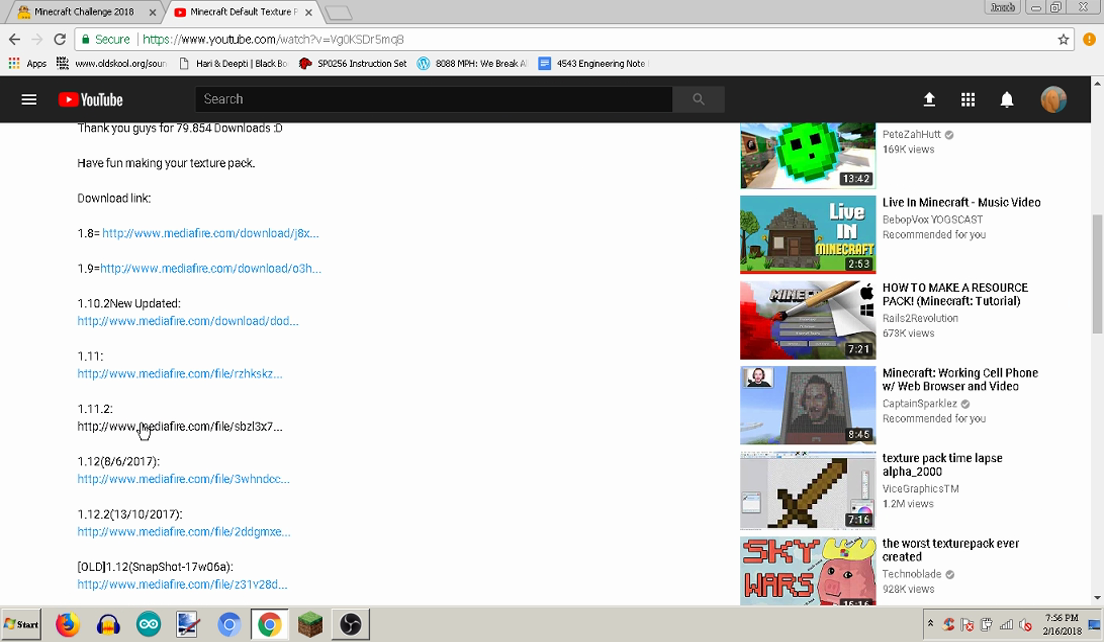The image size is (1104, 642).
Task: Click the ViceGraphicsTM channel name
Action: 920,489
